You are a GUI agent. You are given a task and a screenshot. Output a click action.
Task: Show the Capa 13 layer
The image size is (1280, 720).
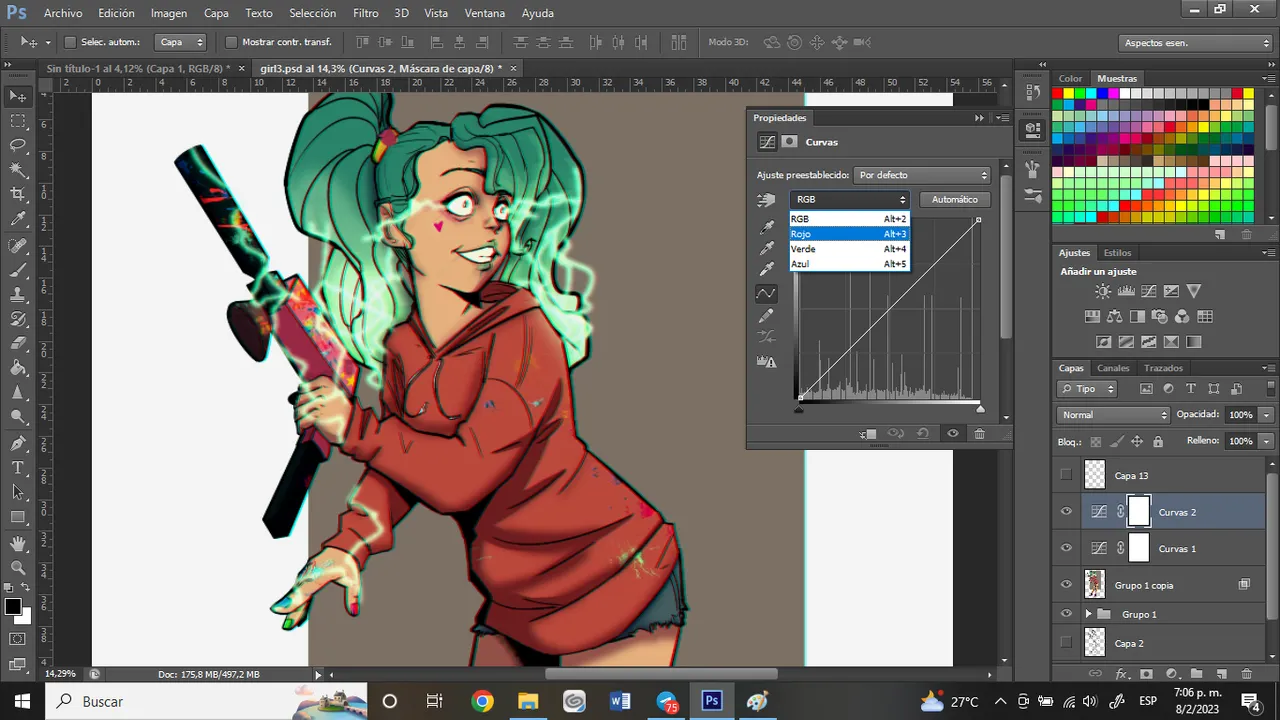(1066, 475)
